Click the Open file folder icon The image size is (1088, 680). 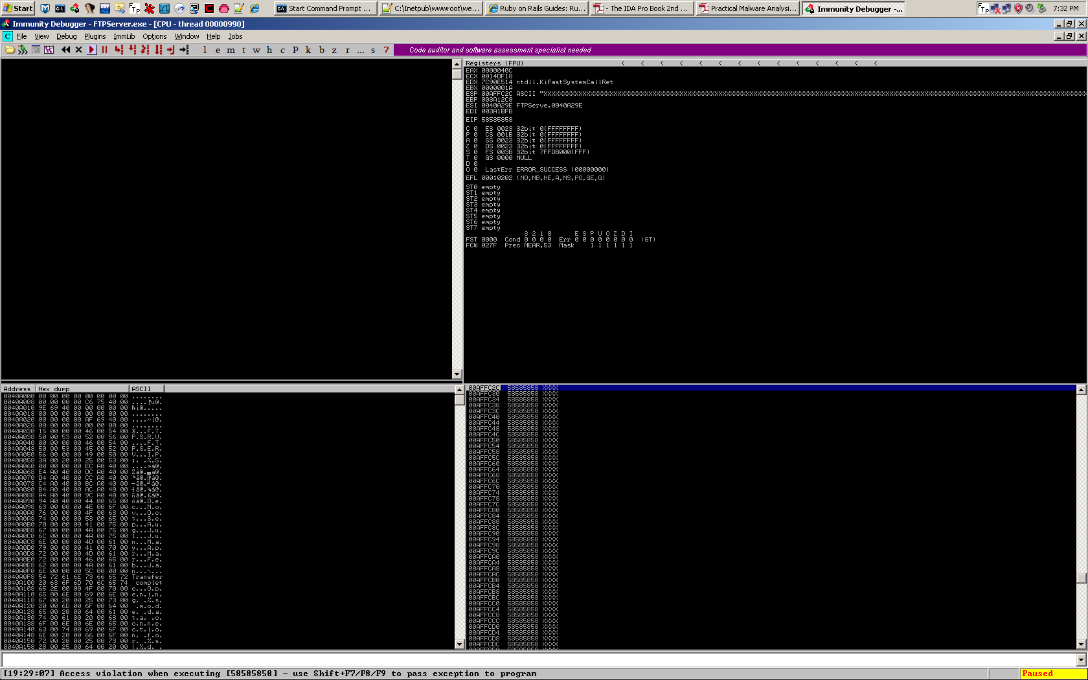point(9,49)
